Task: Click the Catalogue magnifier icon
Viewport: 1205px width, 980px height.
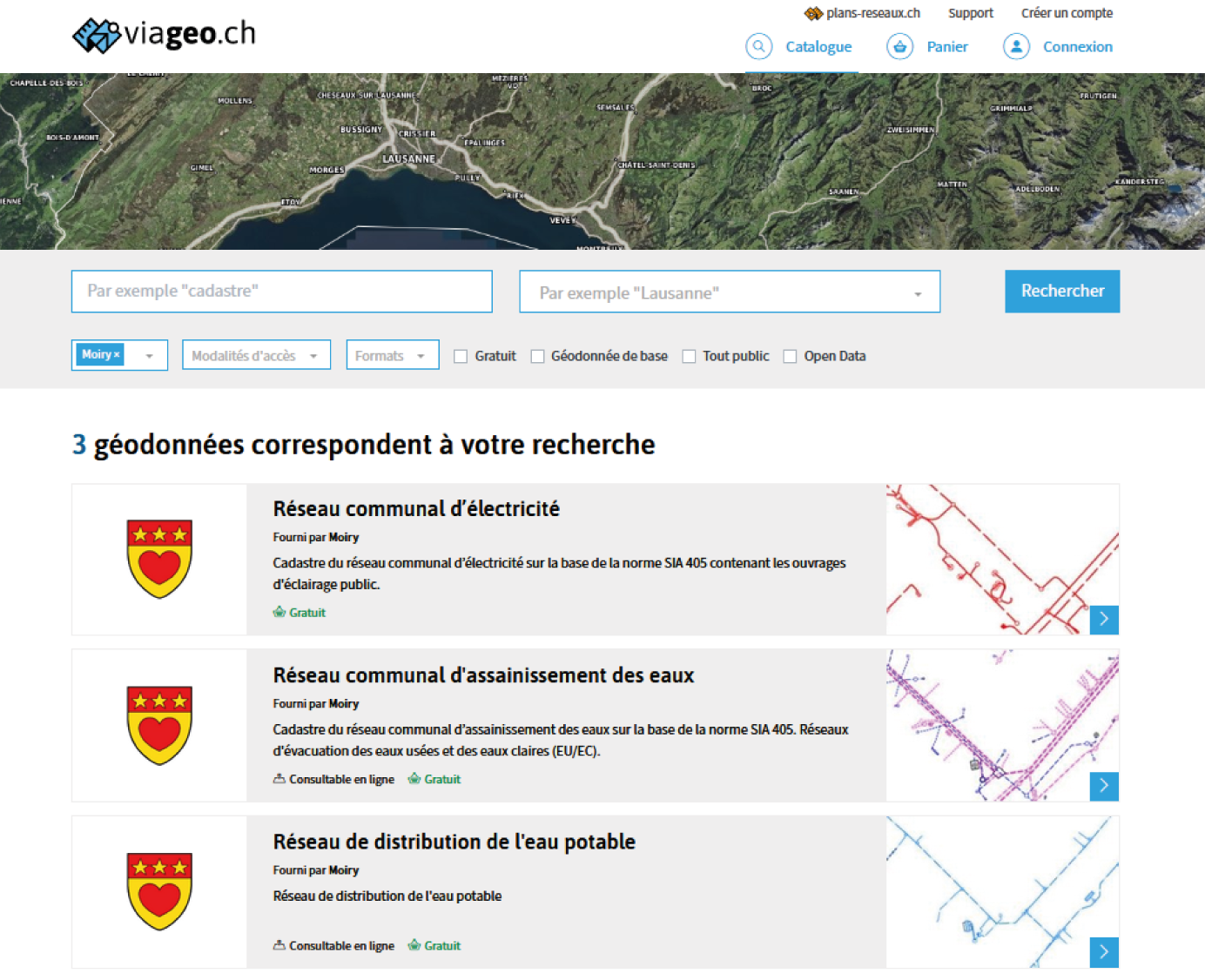Action: tap(759, 46)
